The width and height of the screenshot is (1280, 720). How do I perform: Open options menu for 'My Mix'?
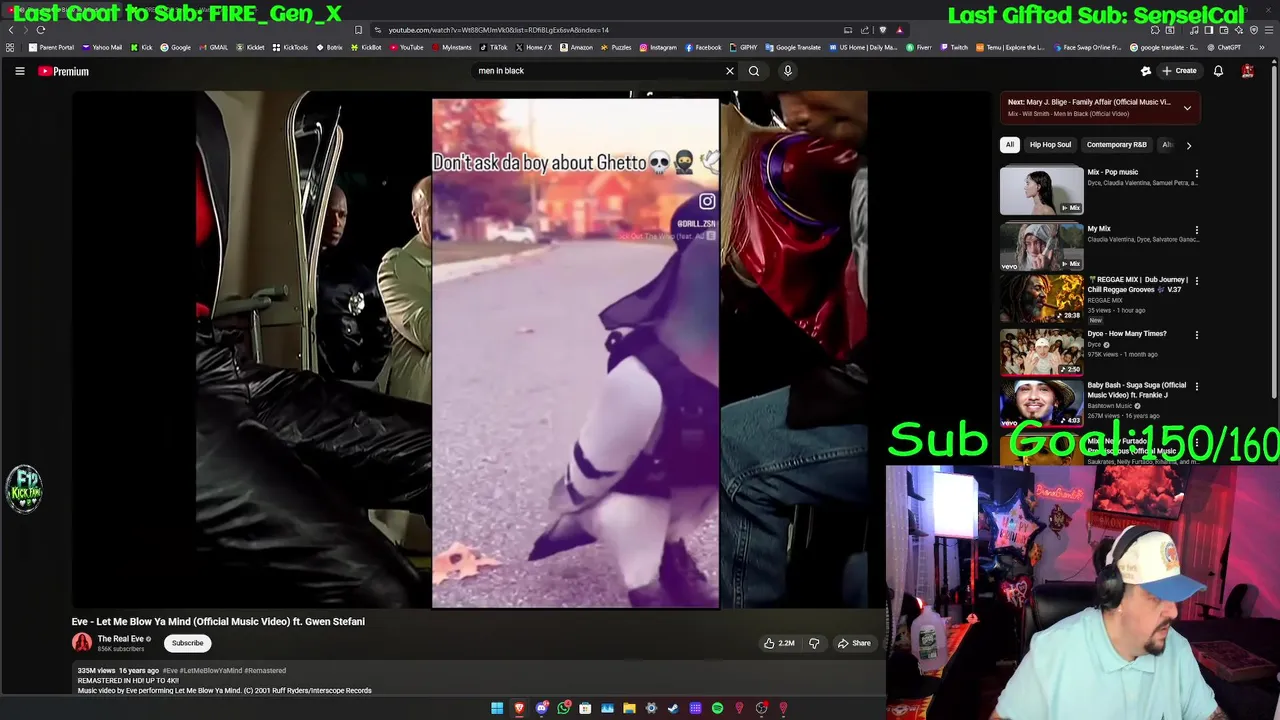click(x=1196, y=230)
